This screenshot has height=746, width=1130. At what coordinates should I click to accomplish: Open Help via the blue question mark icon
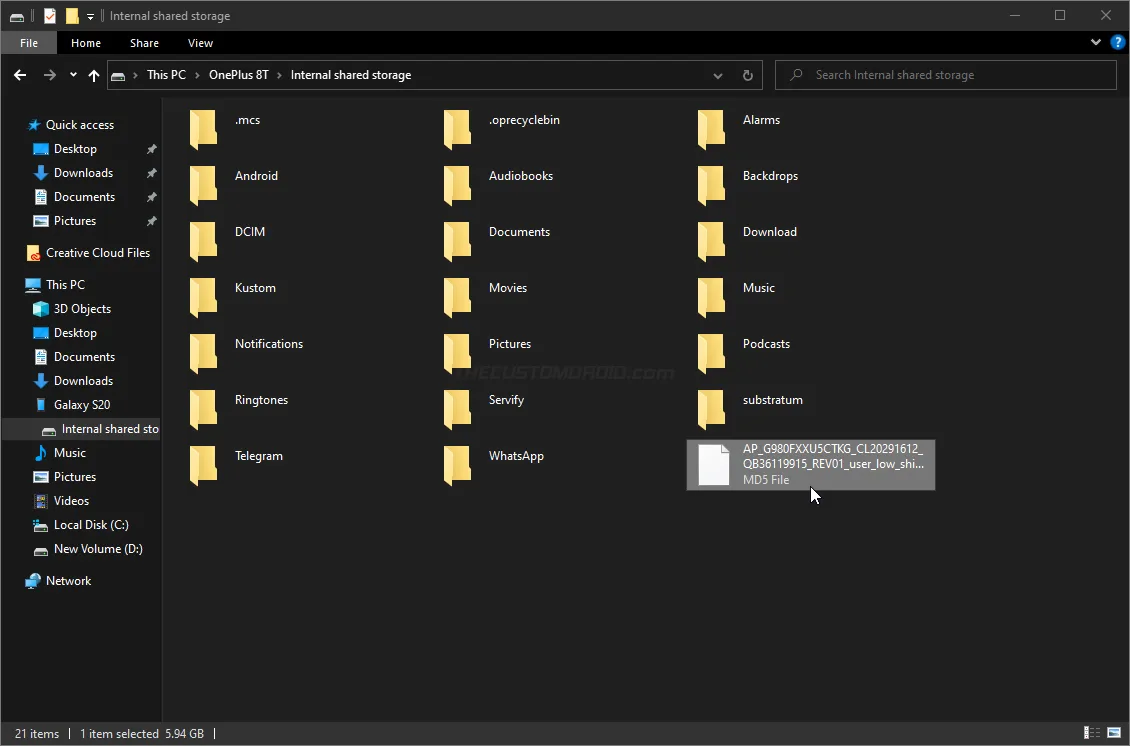[x=1117, y=42]
